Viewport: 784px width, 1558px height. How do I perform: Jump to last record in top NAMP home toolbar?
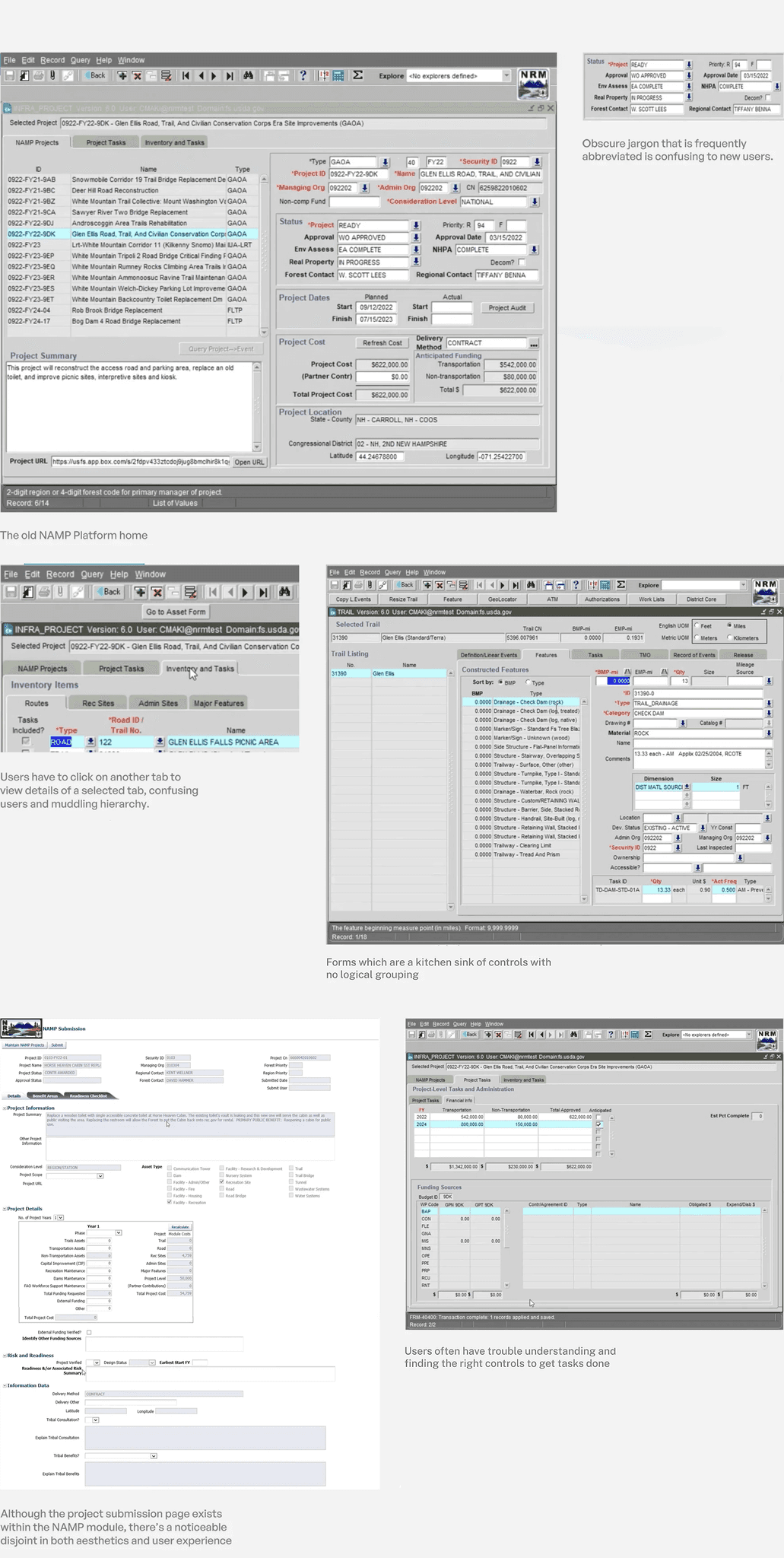click(x=229, y=75)
